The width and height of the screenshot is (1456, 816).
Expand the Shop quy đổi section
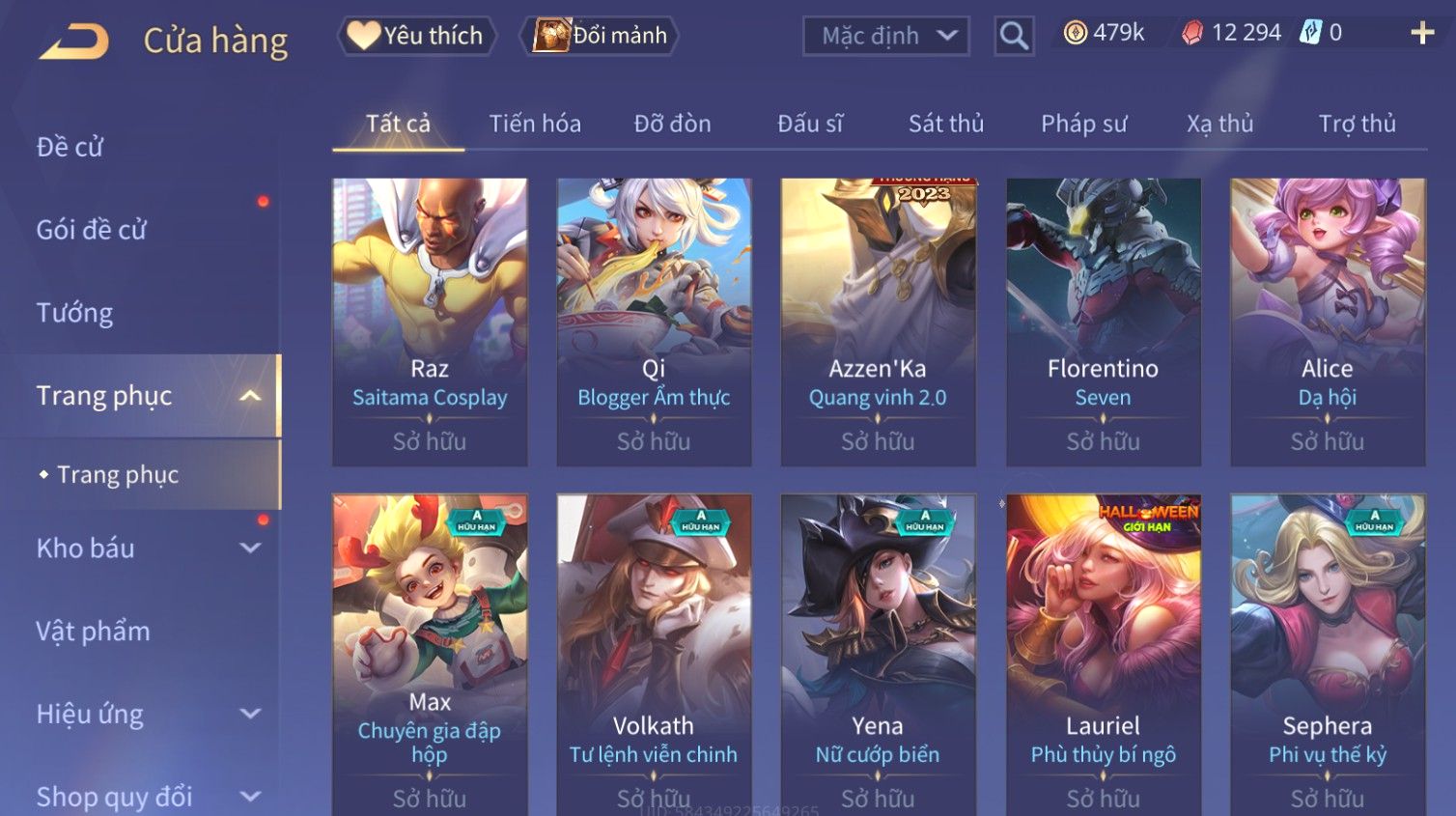pos(250,797)
